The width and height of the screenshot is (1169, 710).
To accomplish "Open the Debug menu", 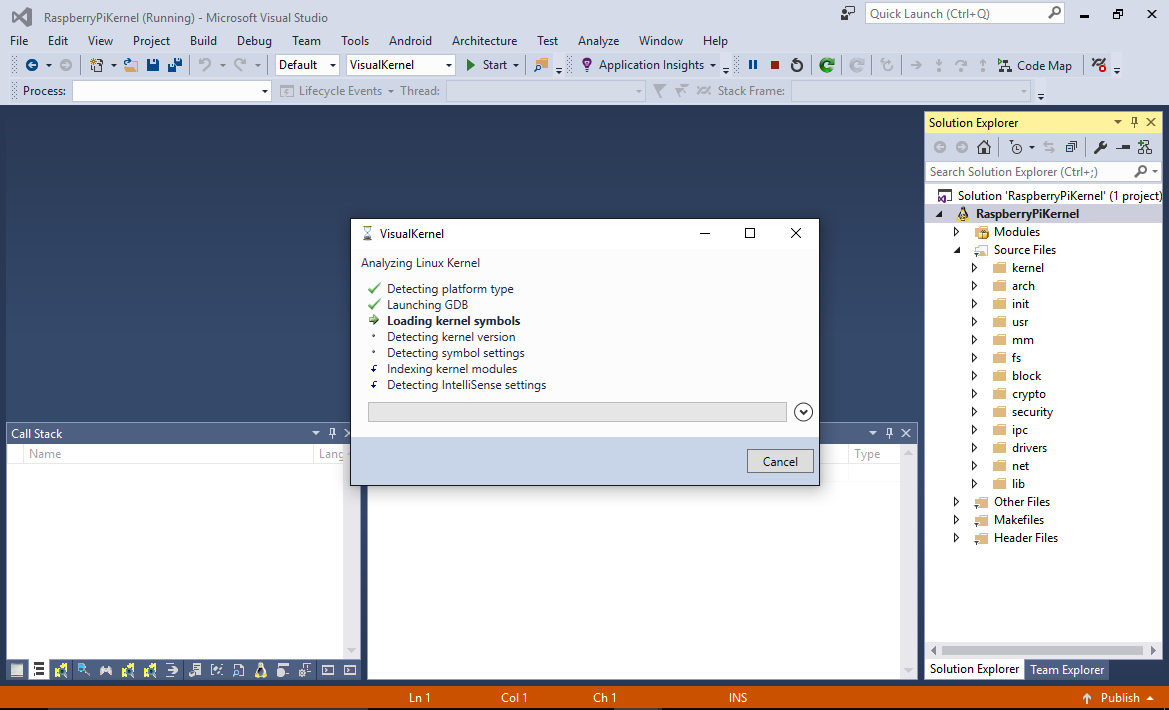I will click(x=254, y=41).
